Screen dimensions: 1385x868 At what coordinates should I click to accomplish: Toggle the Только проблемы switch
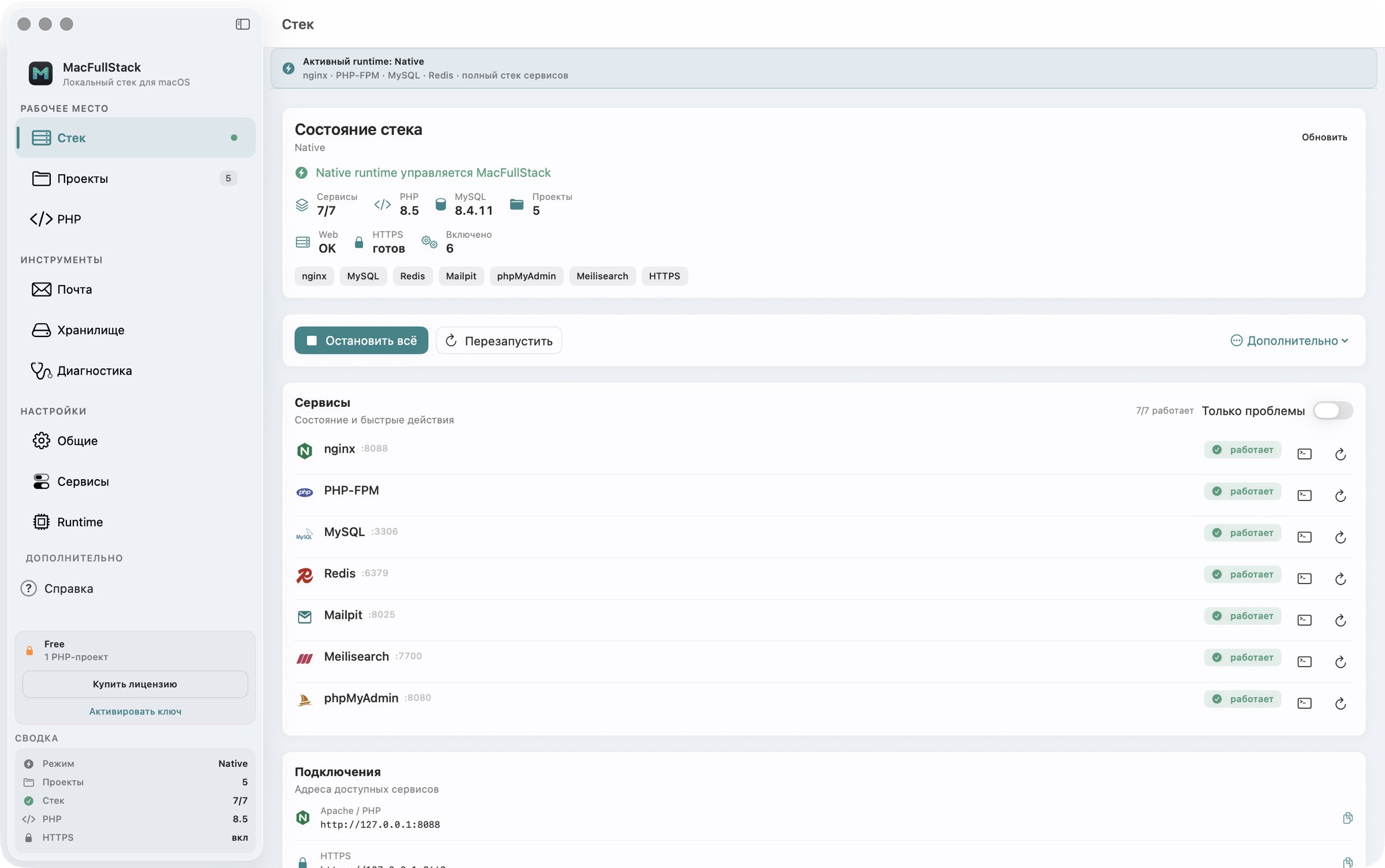pyautogui.click(x=1332, y=410)
